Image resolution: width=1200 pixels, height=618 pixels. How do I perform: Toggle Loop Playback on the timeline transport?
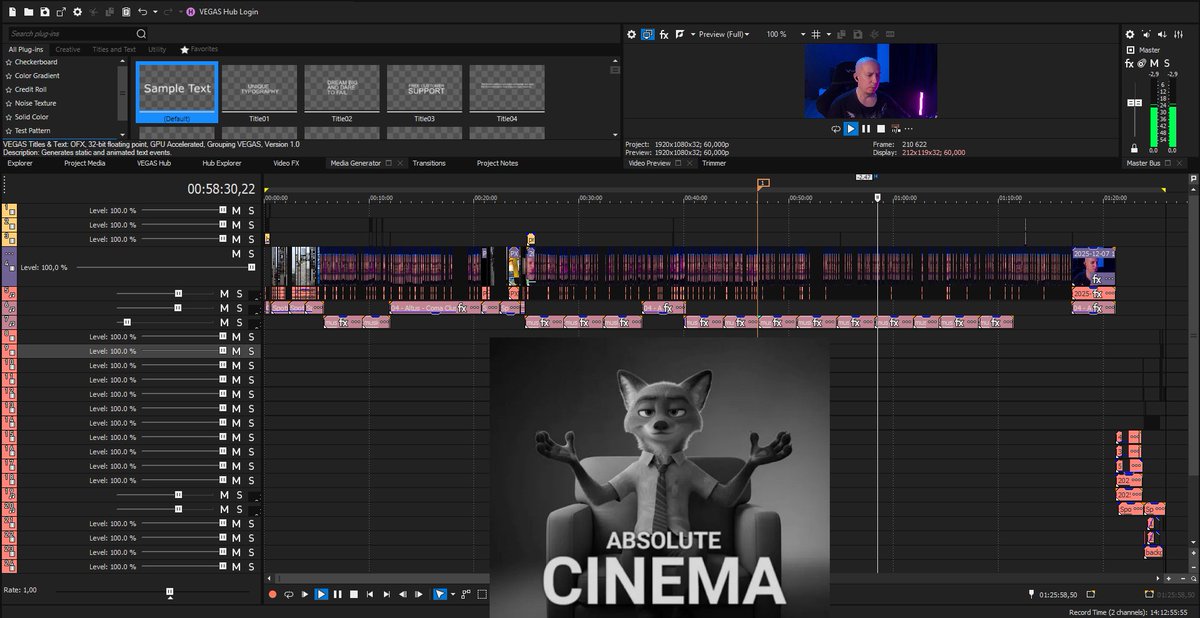(x=289, y=594)
